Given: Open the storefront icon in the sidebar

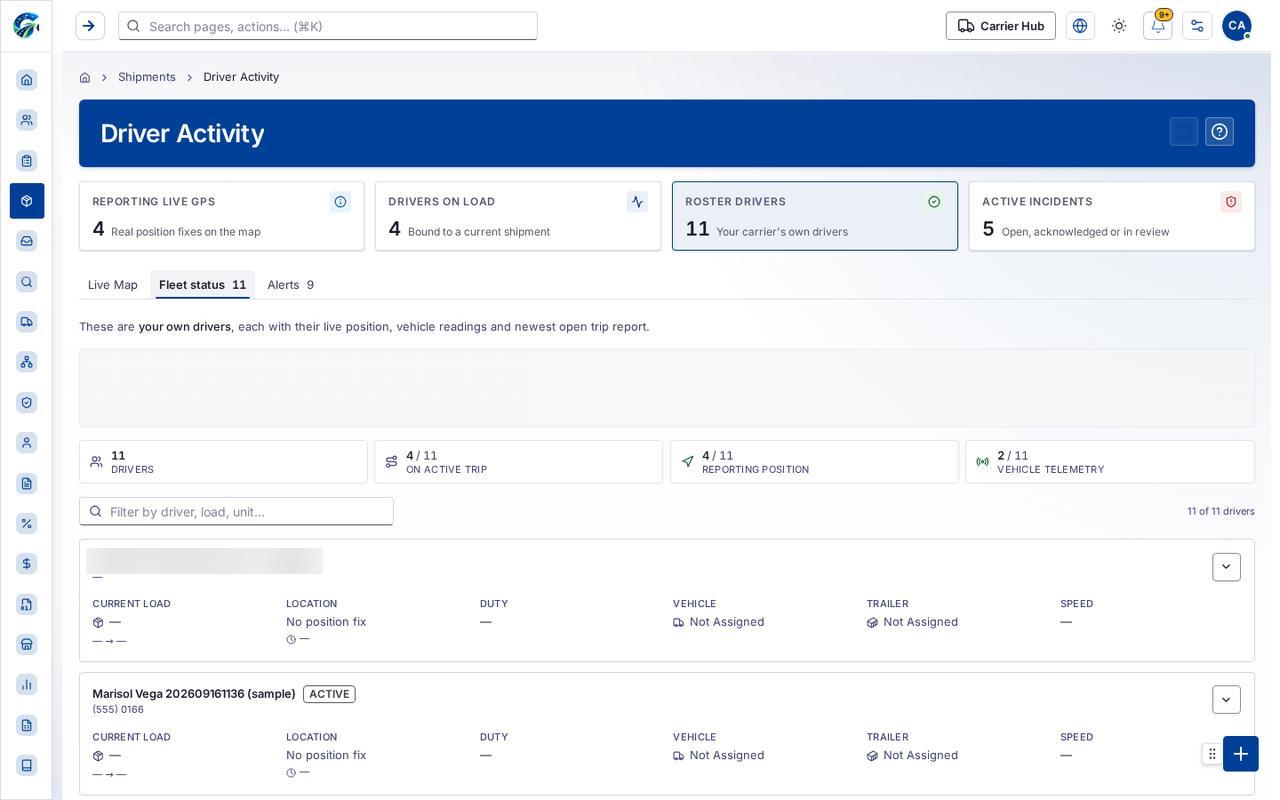Looking at the screenshot, I should (x=27, y=644).
